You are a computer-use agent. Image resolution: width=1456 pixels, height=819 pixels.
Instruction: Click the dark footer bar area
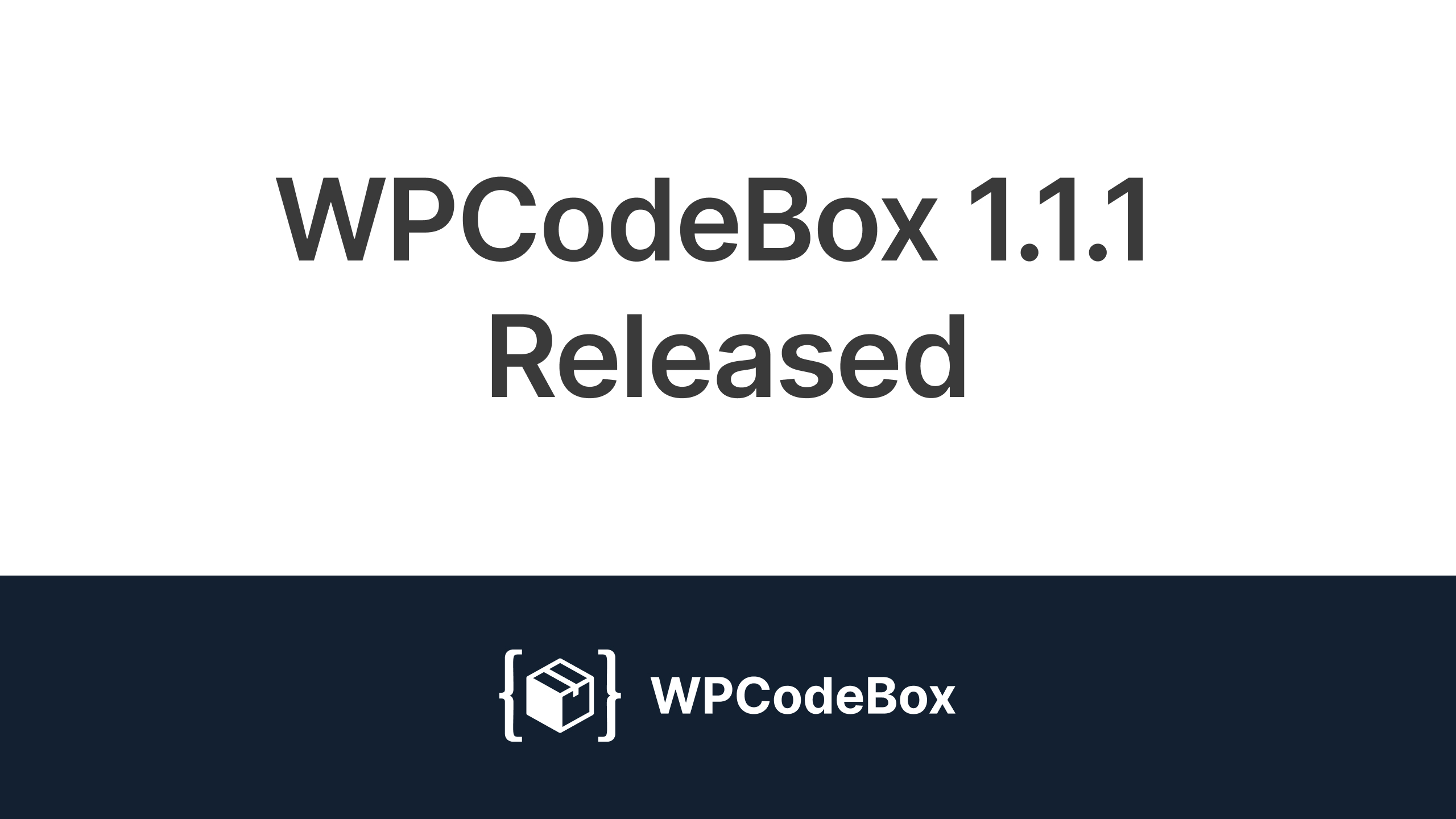coord(728,695)
